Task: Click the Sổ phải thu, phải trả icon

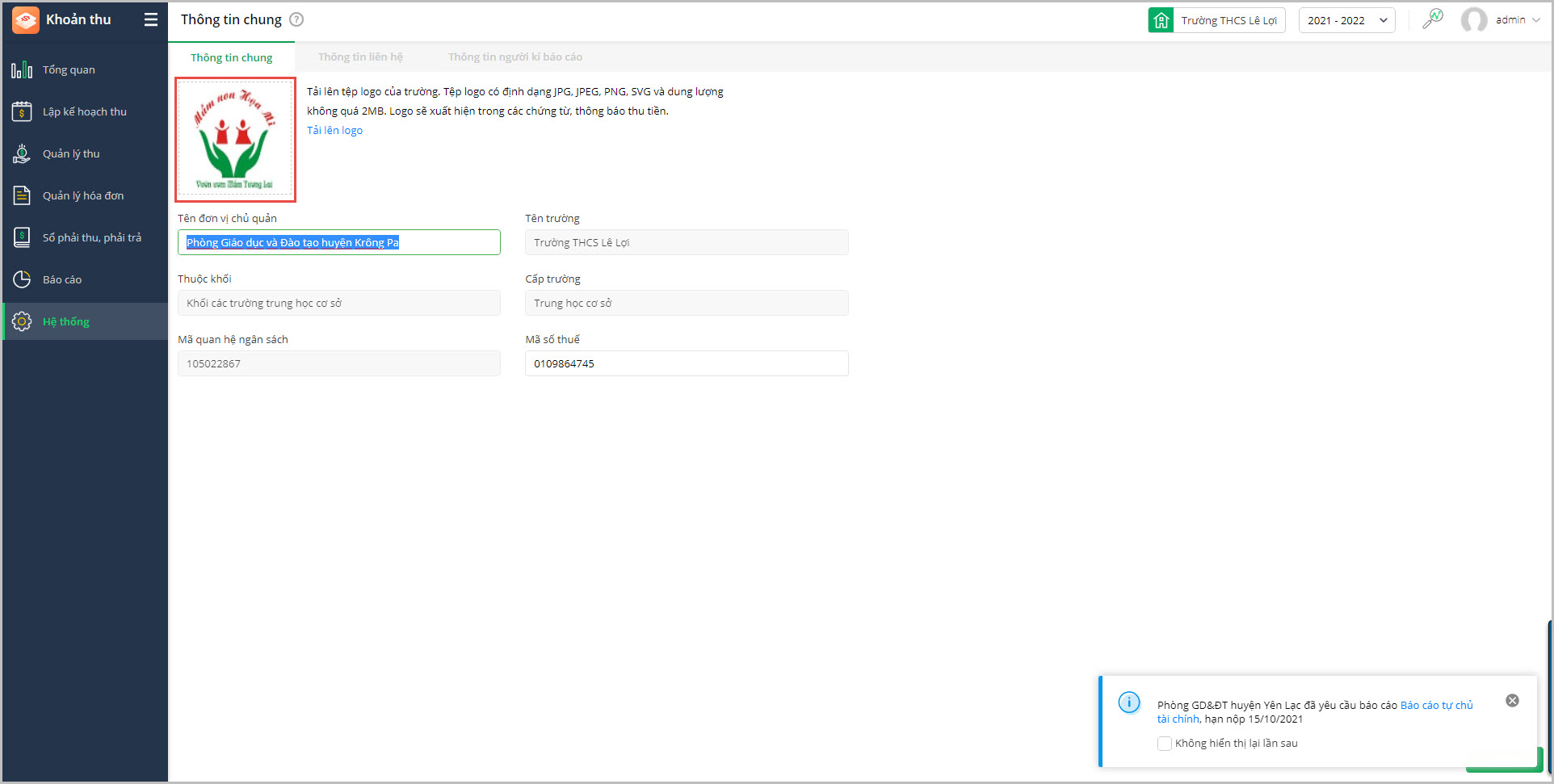Action: (22, 238)
